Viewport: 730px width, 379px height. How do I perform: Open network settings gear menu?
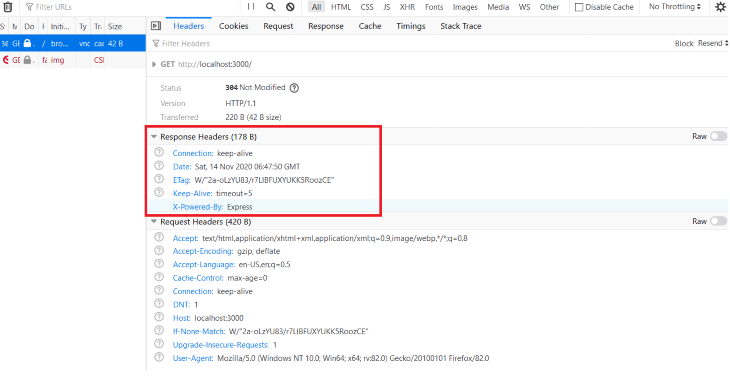point(720,7)
